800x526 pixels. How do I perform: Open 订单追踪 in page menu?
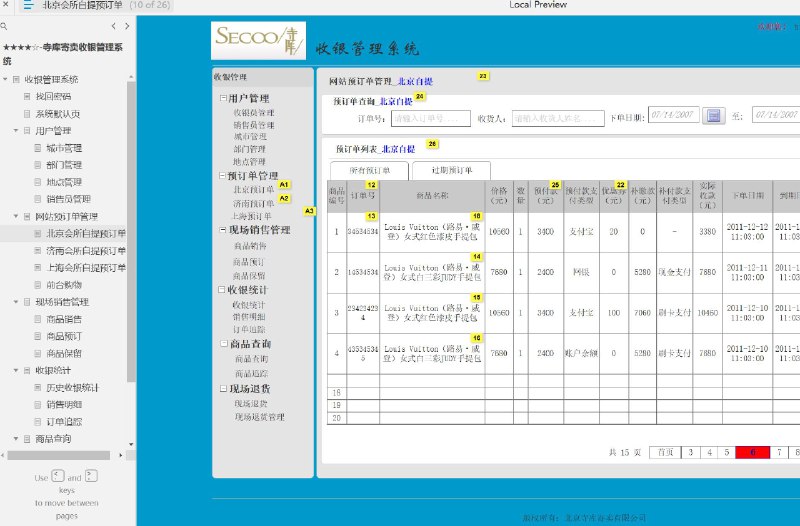click(x=249, y=330)
